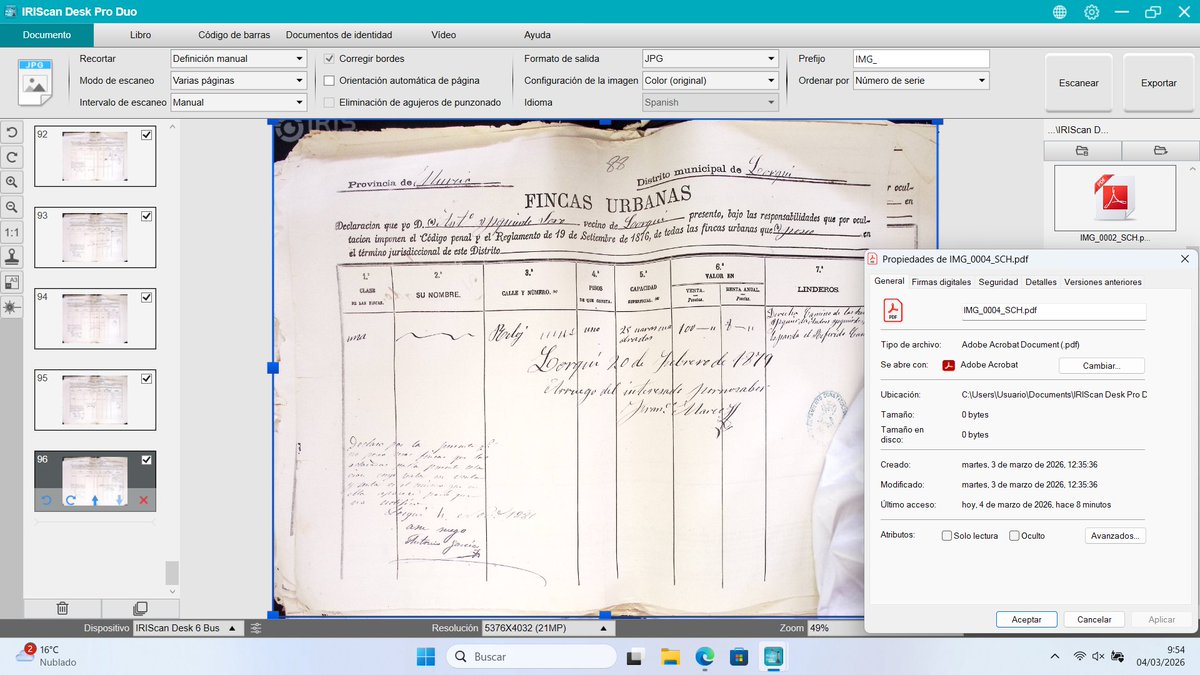Click the JPG output format icon
1200x675 pixels.
coord(35,81)
